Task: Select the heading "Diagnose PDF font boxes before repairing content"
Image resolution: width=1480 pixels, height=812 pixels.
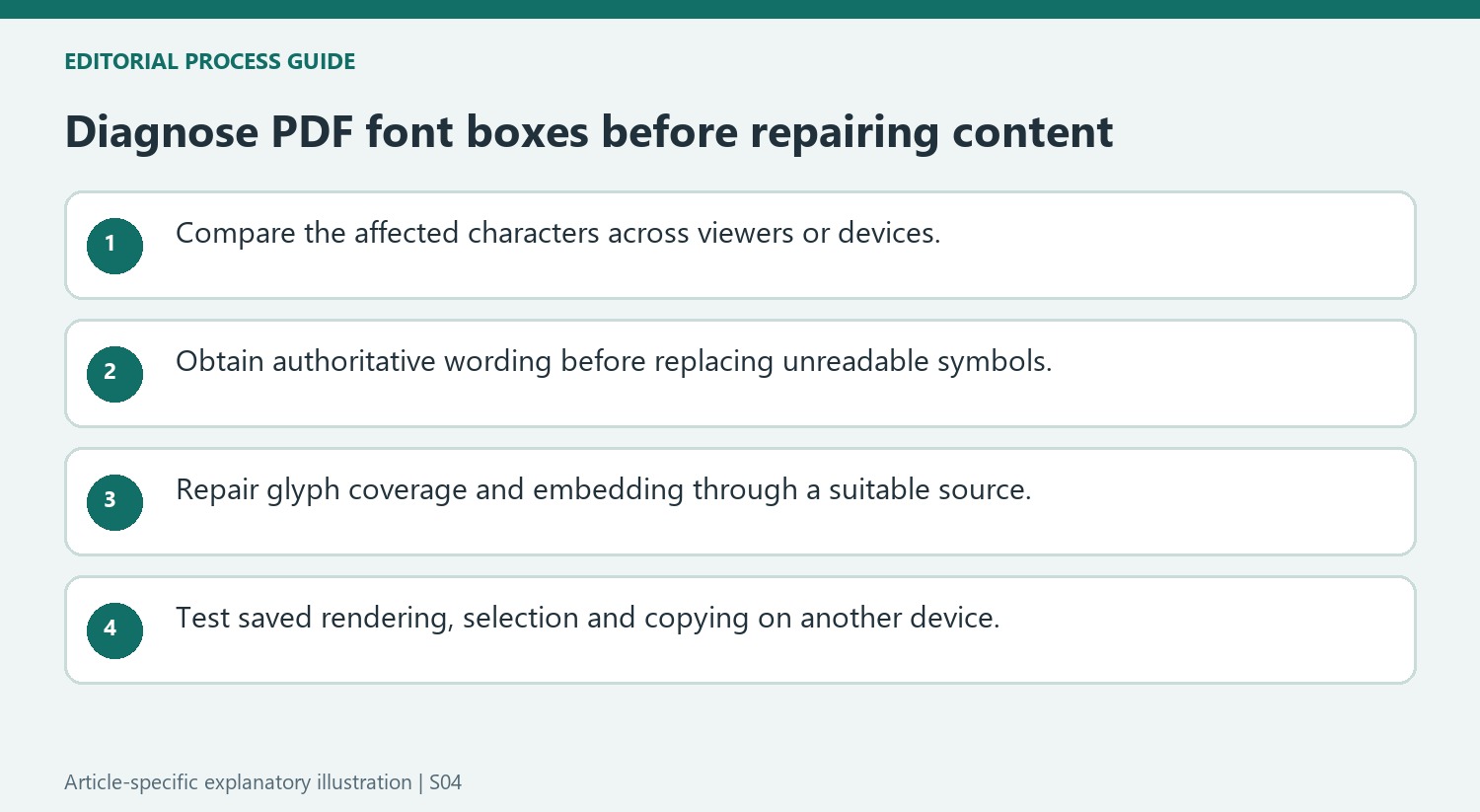Action: [589, 132]
